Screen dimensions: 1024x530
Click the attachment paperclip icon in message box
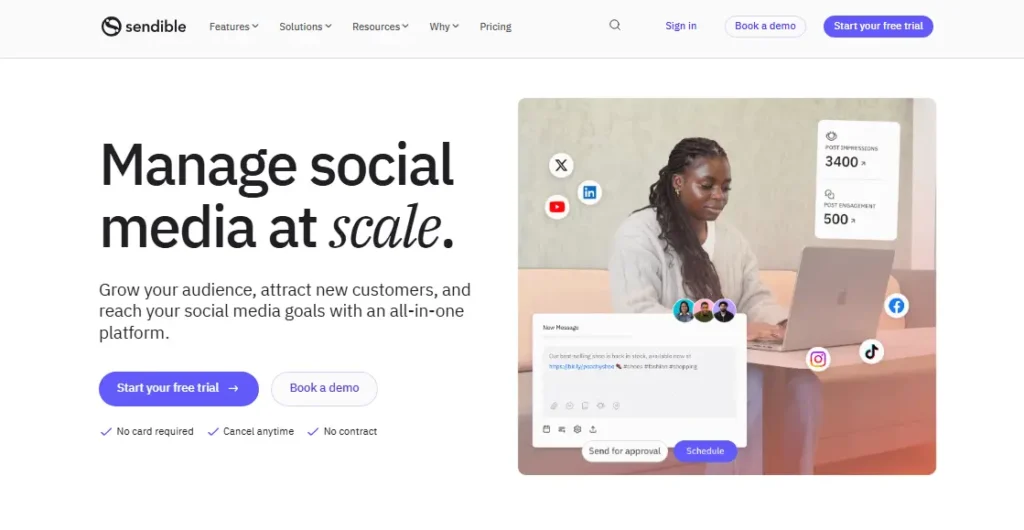coord(554,406)
